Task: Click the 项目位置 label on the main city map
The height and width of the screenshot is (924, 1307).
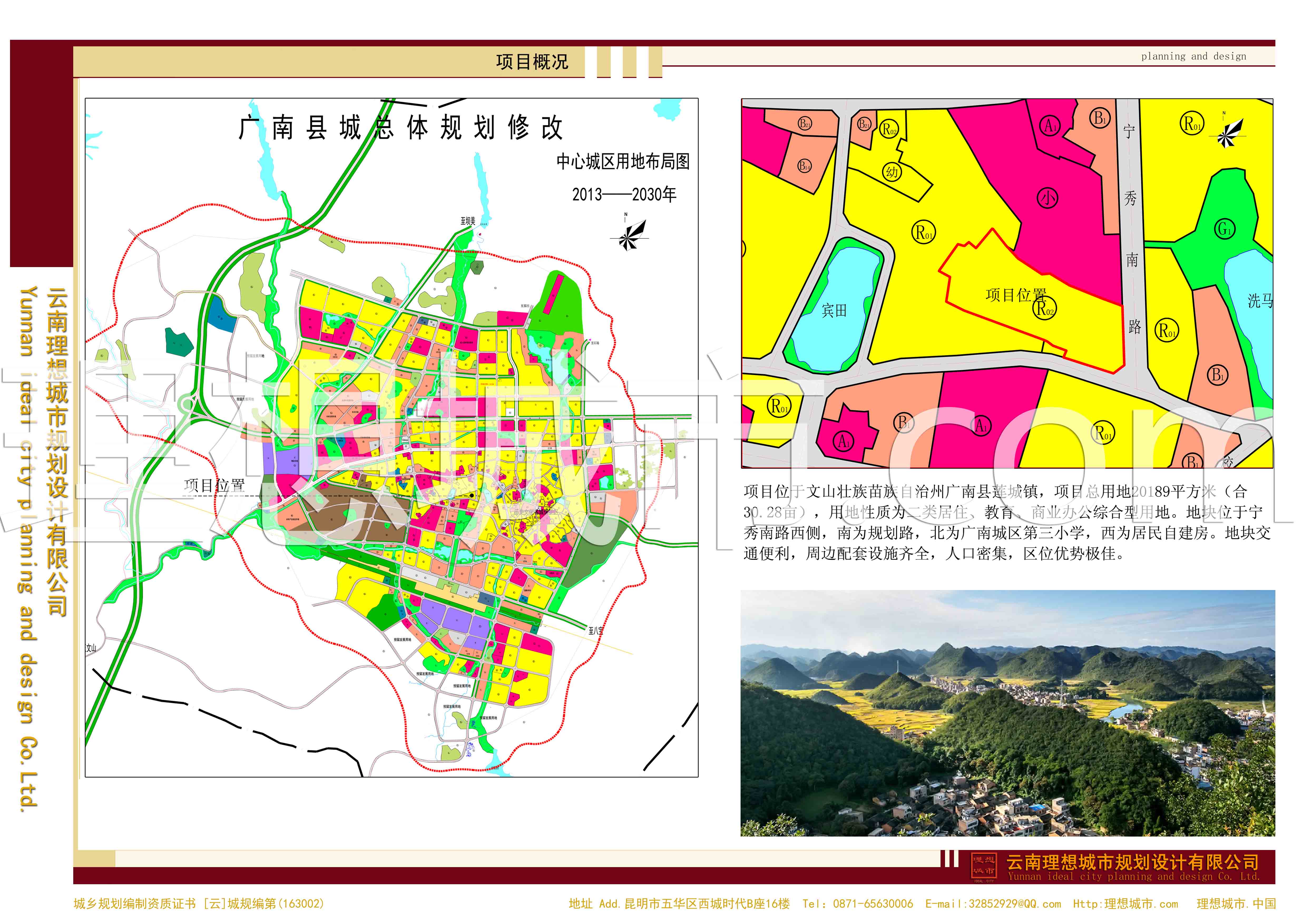Action: coord(215,485)
